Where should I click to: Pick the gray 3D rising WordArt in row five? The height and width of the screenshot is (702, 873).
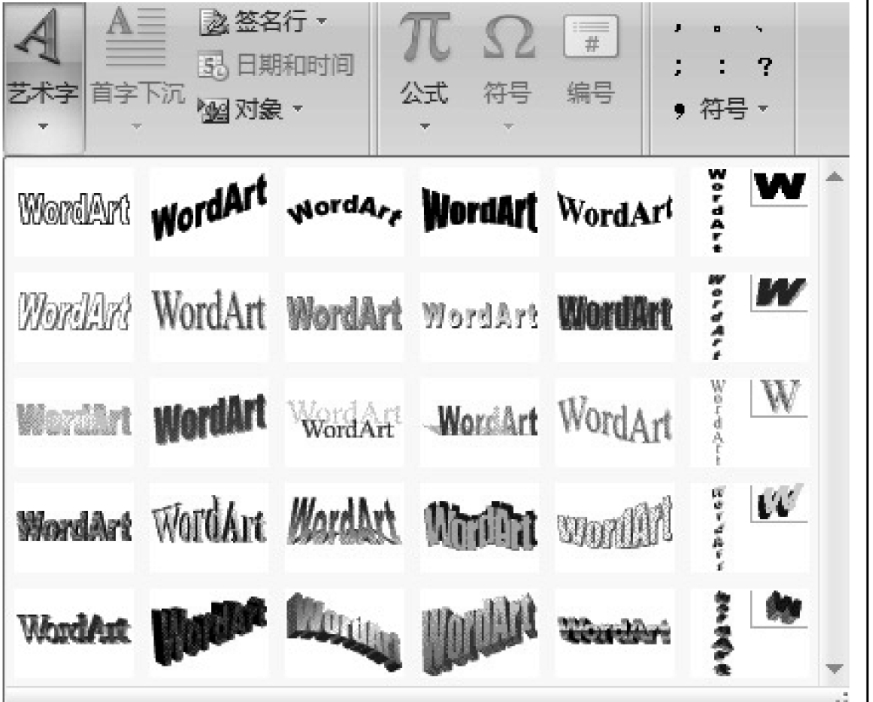coord(479,632)
